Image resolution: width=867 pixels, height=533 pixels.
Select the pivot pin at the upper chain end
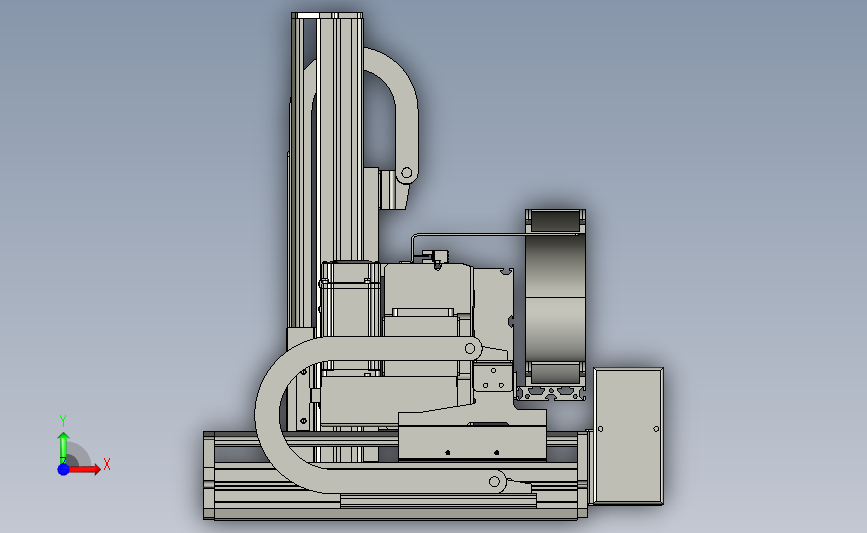click(x=406, y=173)
